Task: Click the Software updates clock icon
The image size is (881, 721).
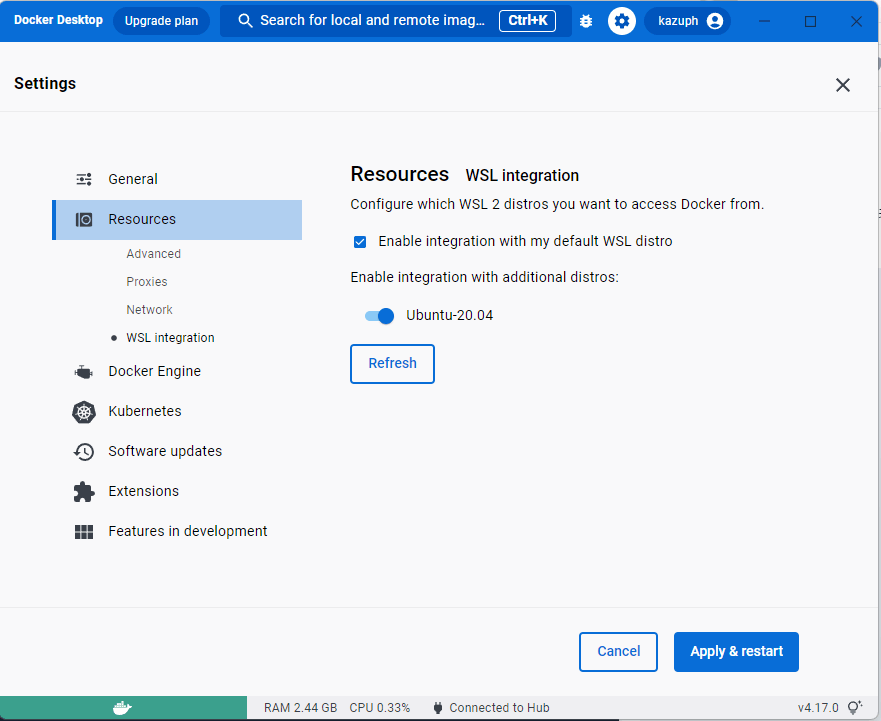Action: 84,451
